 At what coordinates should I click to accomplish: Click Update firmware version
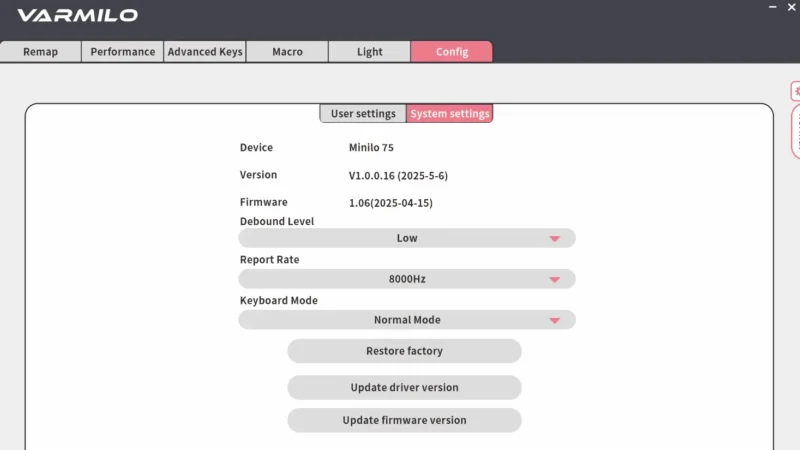click(x=404, y=420)
